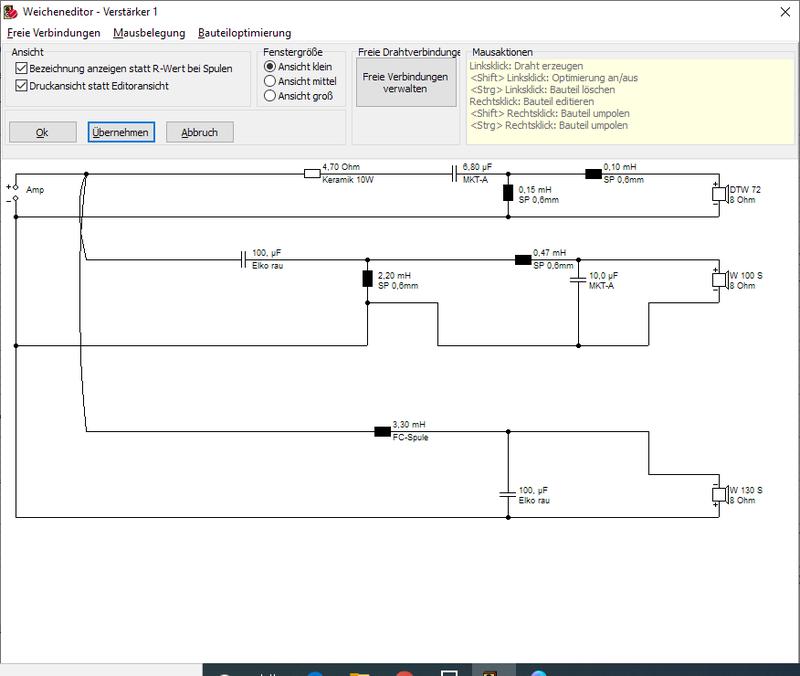The image size is (800, 676).
Task: Choose Ansicht groß window size
Action: click(x=270, y=95)
